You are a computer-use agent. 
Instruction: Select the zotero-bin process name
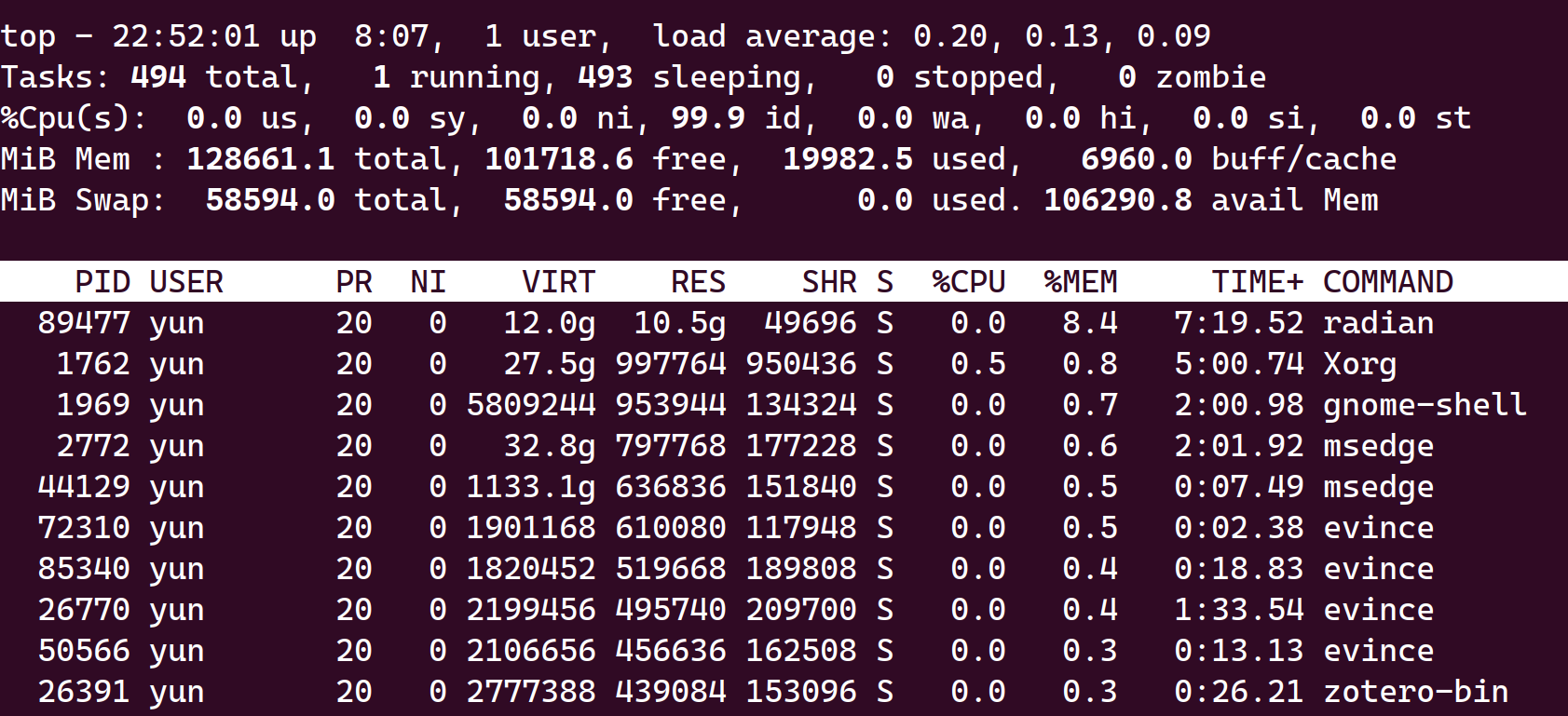click(1416, 692)
